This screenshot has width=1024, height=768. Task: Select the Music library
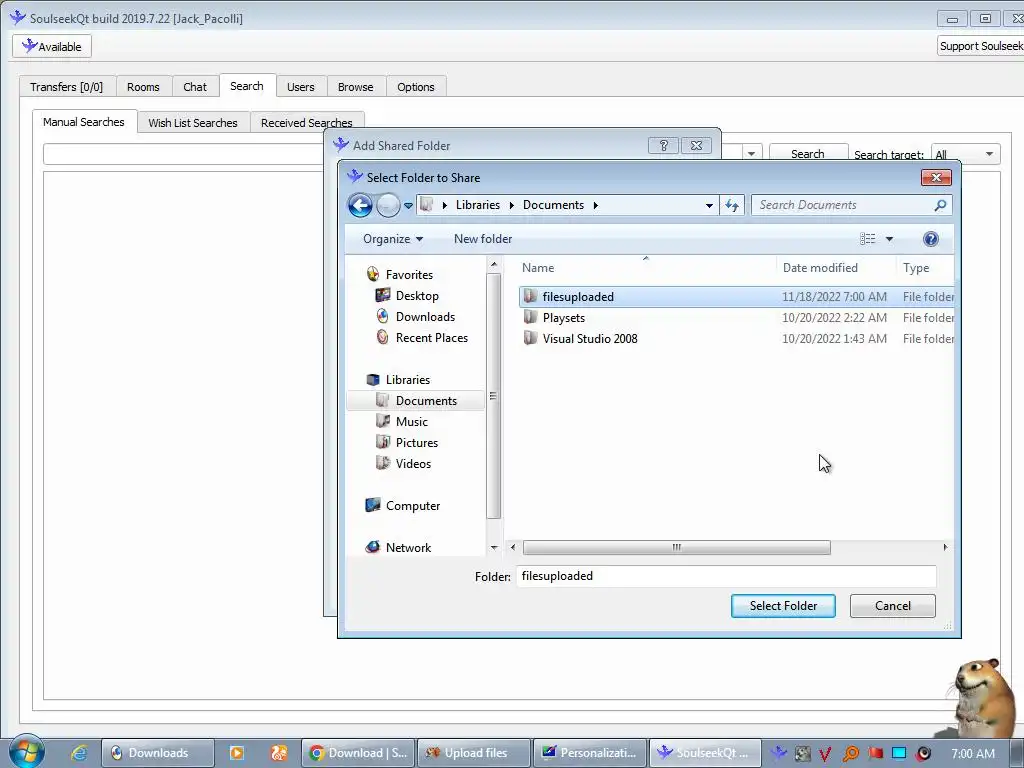click(411, 422)
